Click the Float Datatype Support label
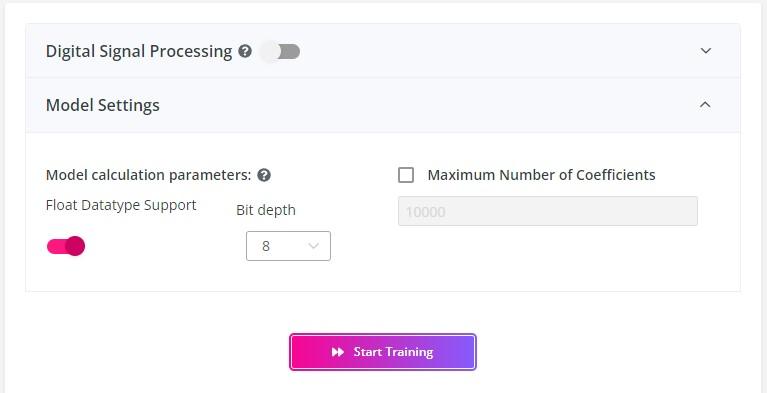Screen dimensions: 767x393 pyautogui.click(x=121, y=205)
